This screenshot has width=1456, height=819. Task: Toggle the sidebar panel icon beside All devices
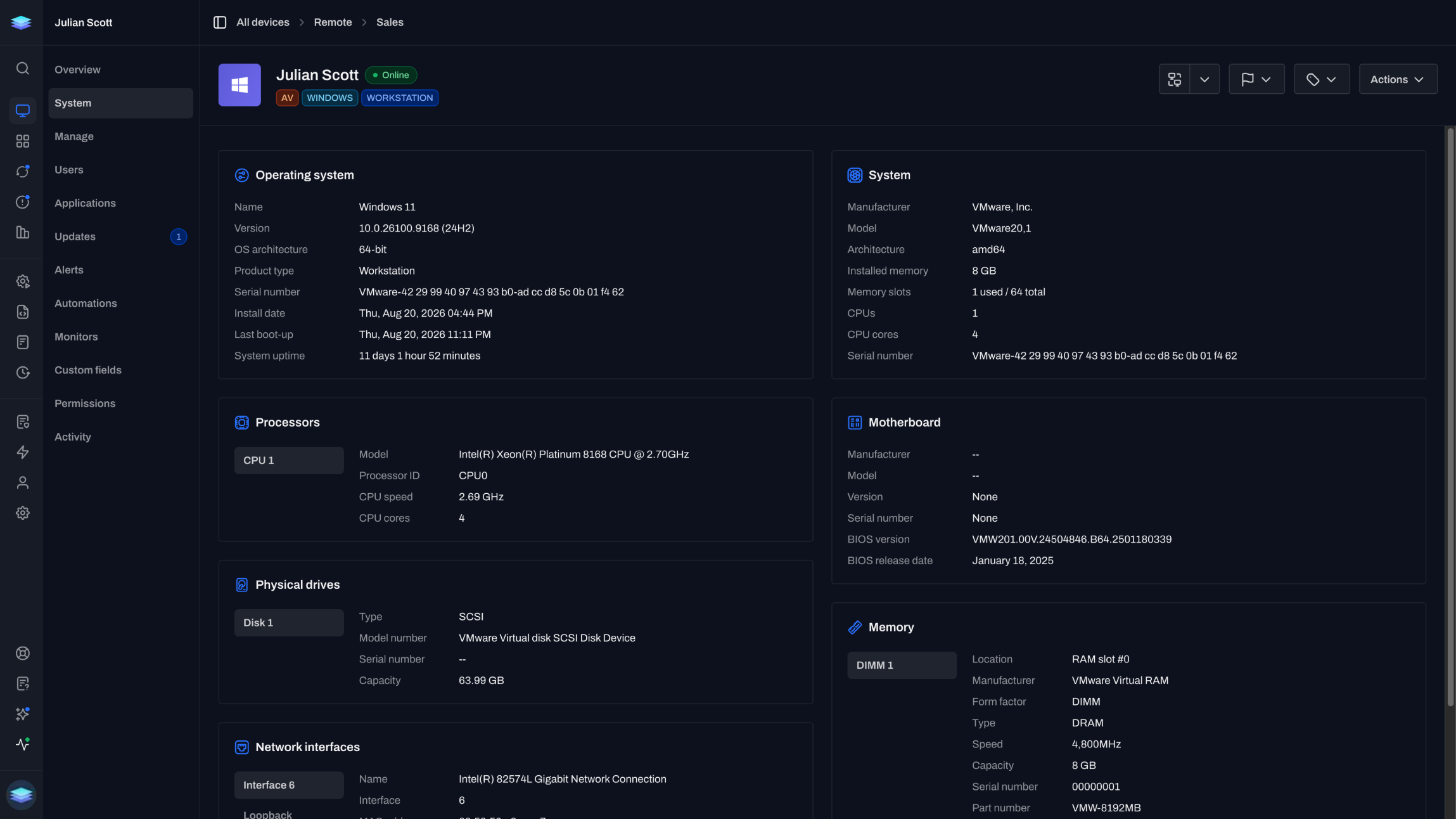click(x=220, y=22)
